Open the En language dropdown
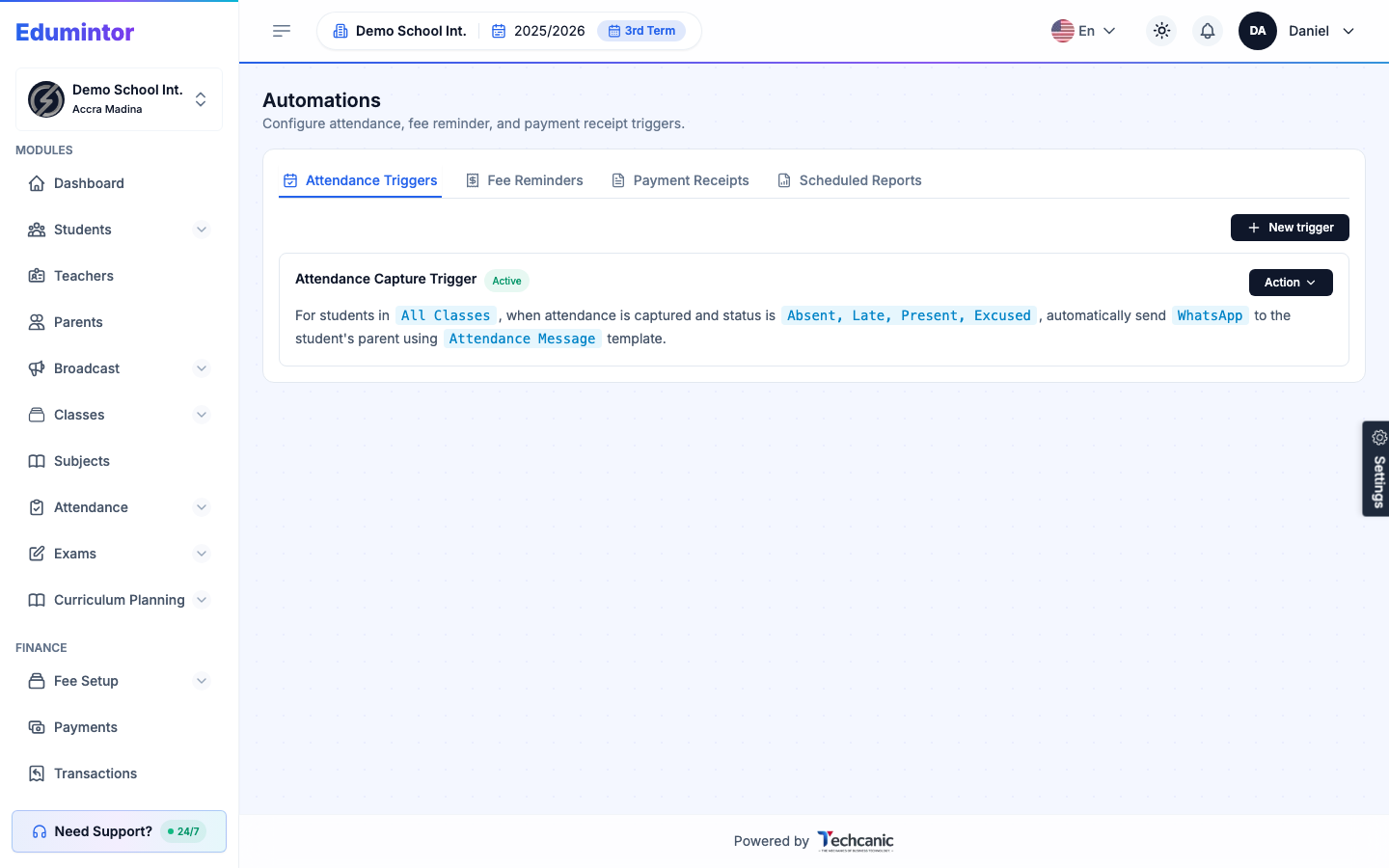 (x=1083, y=31)
